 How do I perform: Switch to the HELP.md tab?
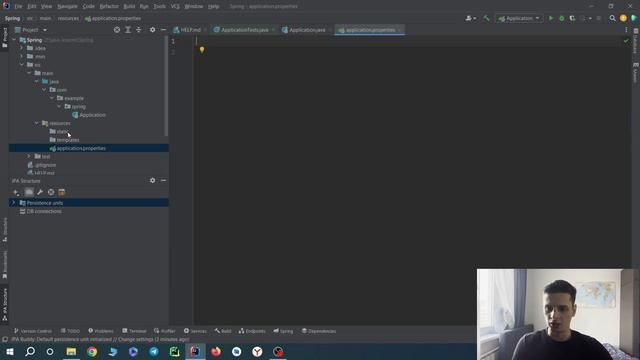pyautogui.click(x=190, y=30)
